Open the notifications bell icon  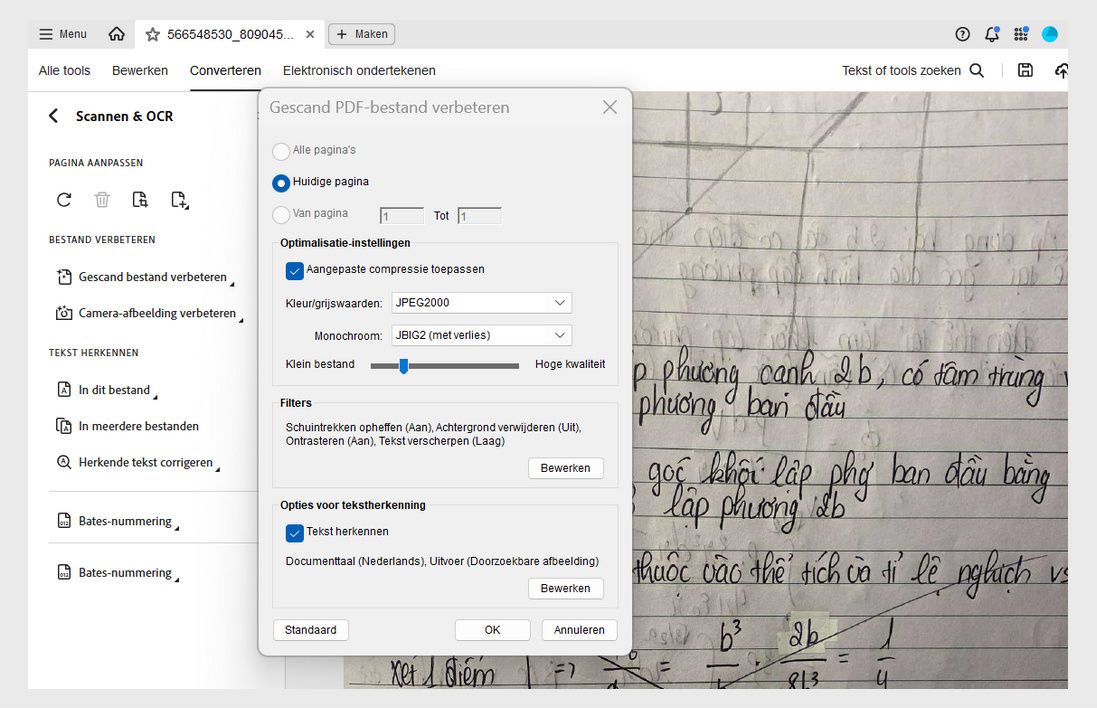click(x=991, y=33)
